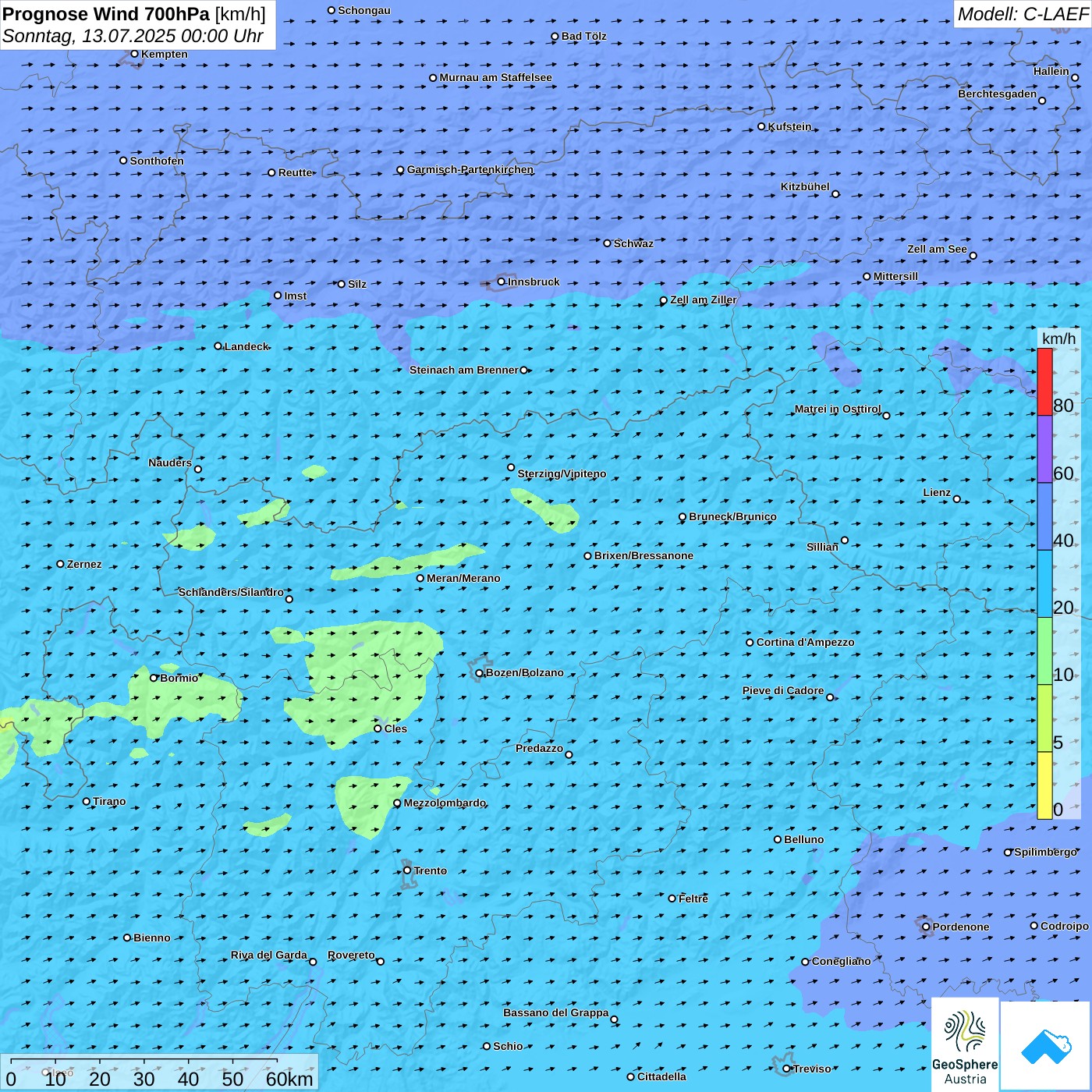Click the 'Garmisch-Partenkirchen' label

[x=470, y=169]
